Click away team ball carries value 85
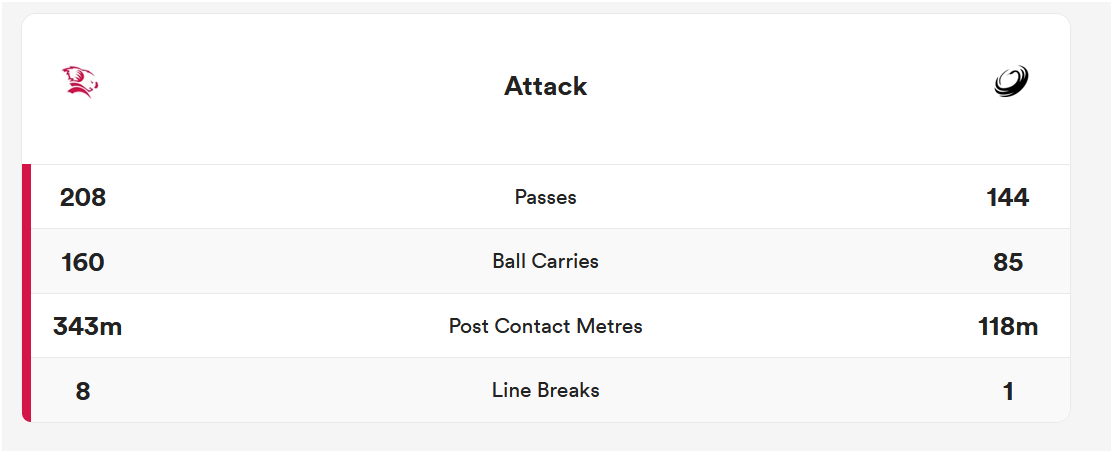Viewport: 1113px width, 453px height. tap(1008, 262)
